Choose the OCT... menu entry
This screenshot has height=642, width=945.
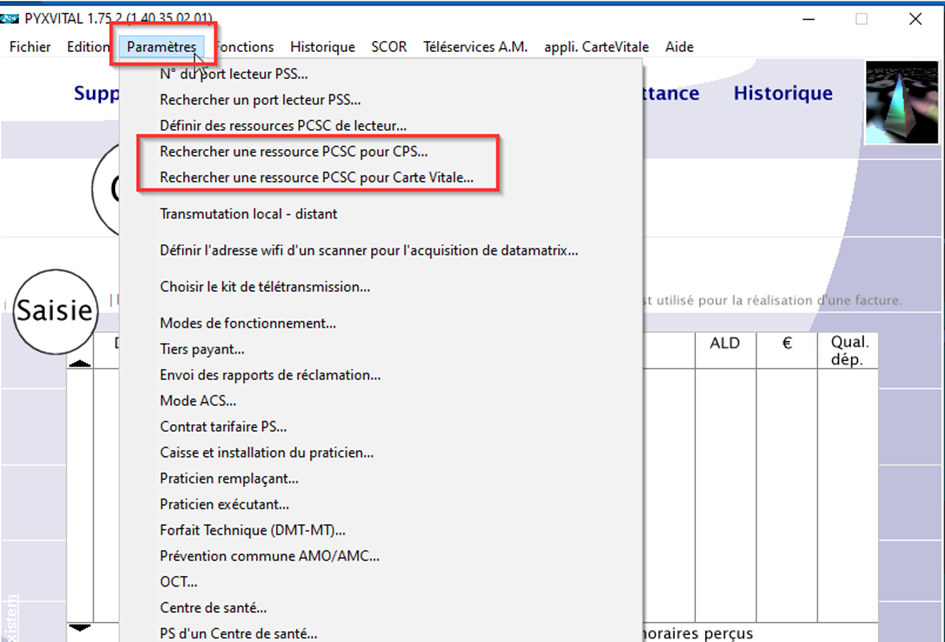381,583
